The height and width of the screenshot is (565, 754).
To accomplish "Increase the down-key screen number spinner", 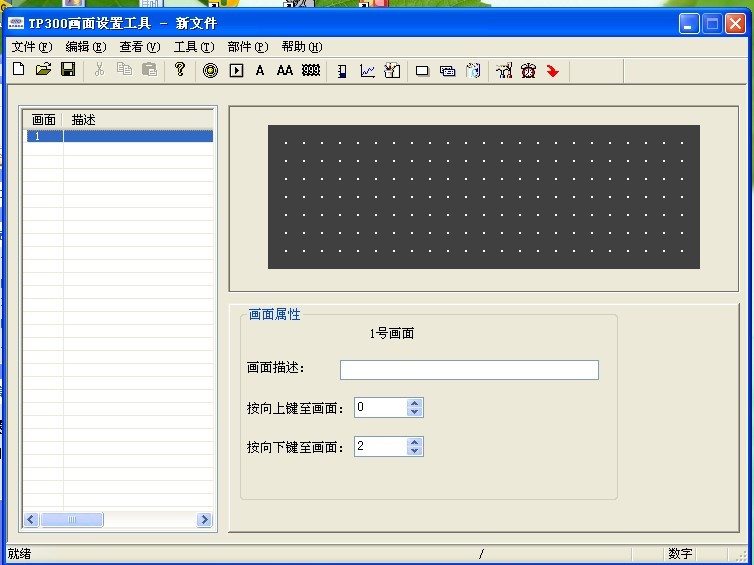I will tap(415, 442).
